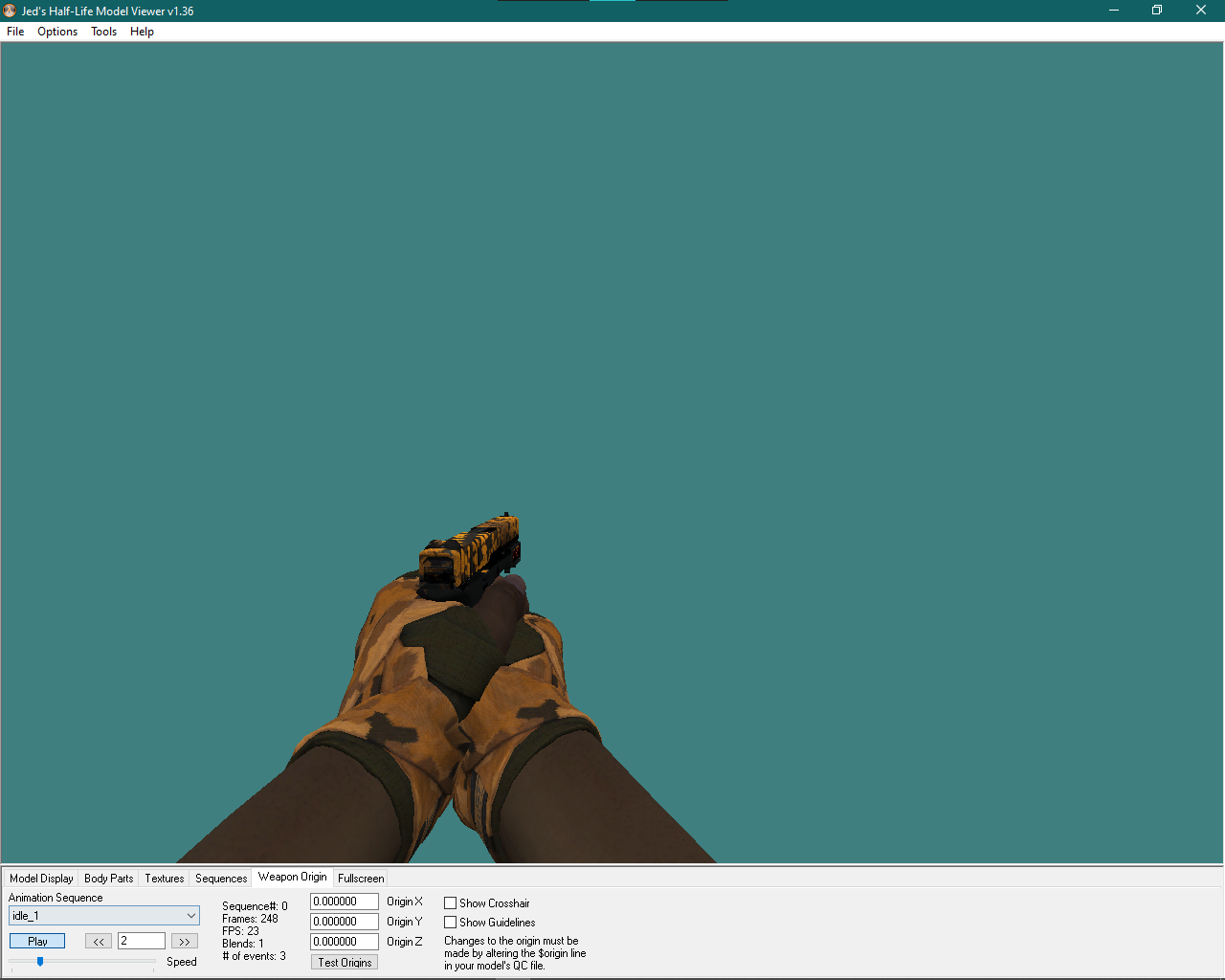Enable the Show Guidelines checkbox

point(450,923)
